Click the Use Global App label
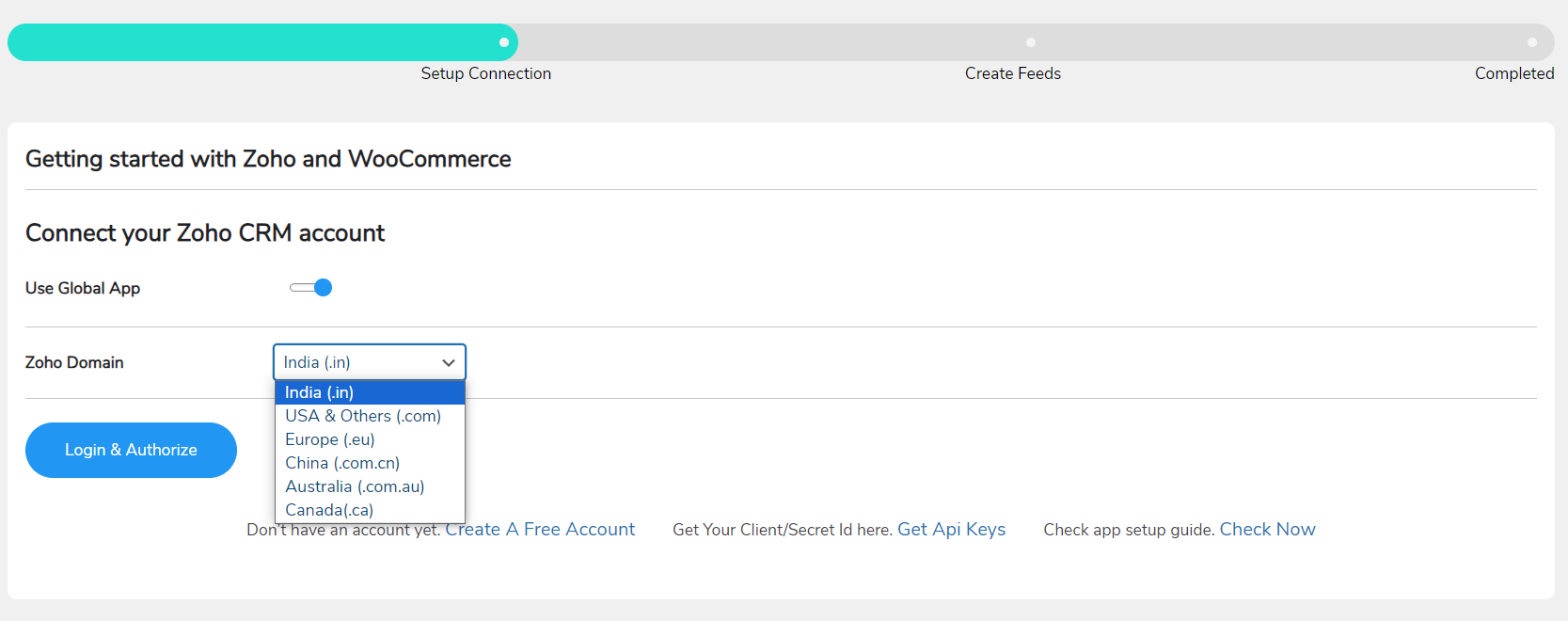 click(83, 288)
